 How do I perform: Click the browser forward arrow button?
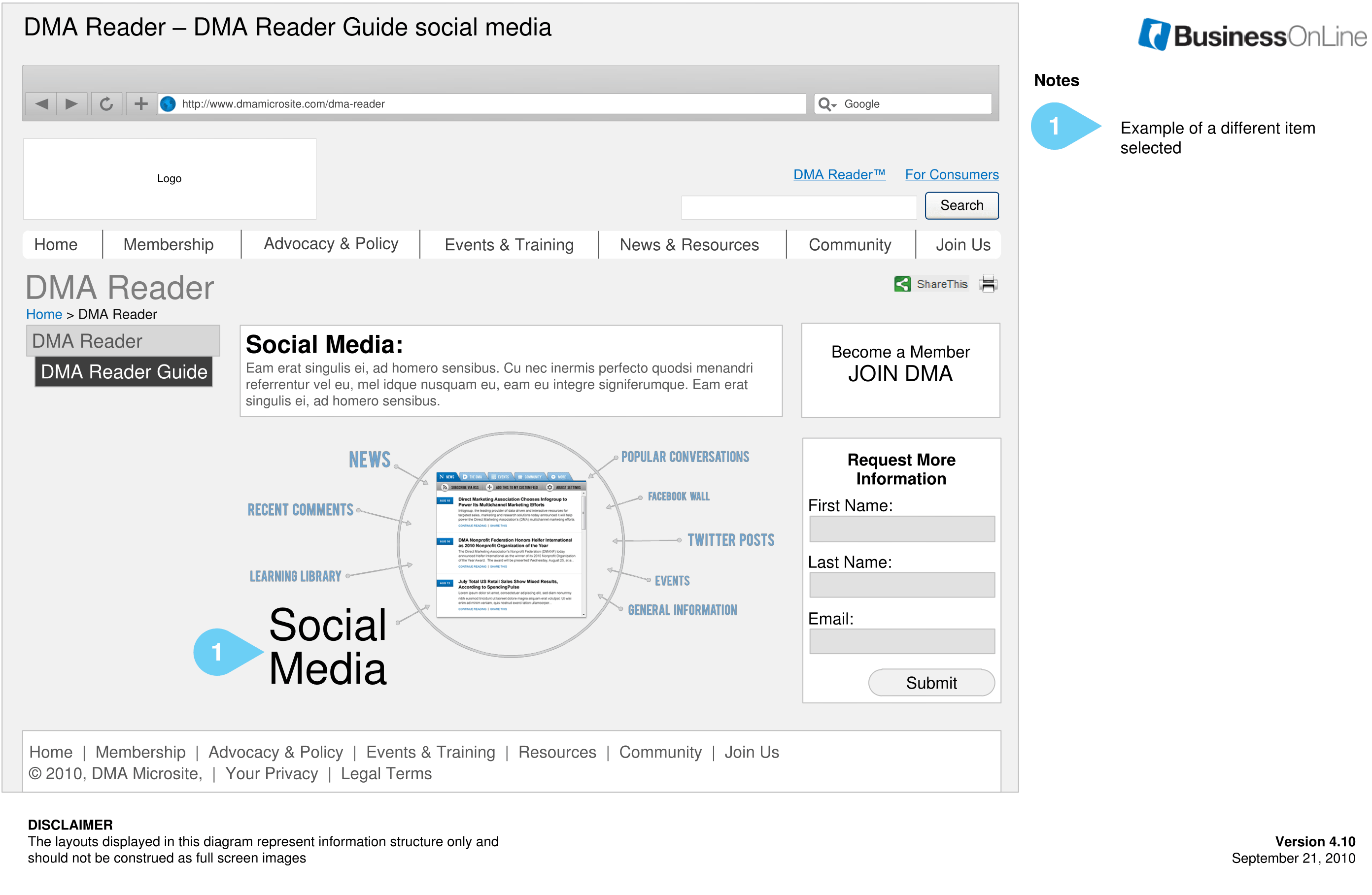[x=71, y=104]
